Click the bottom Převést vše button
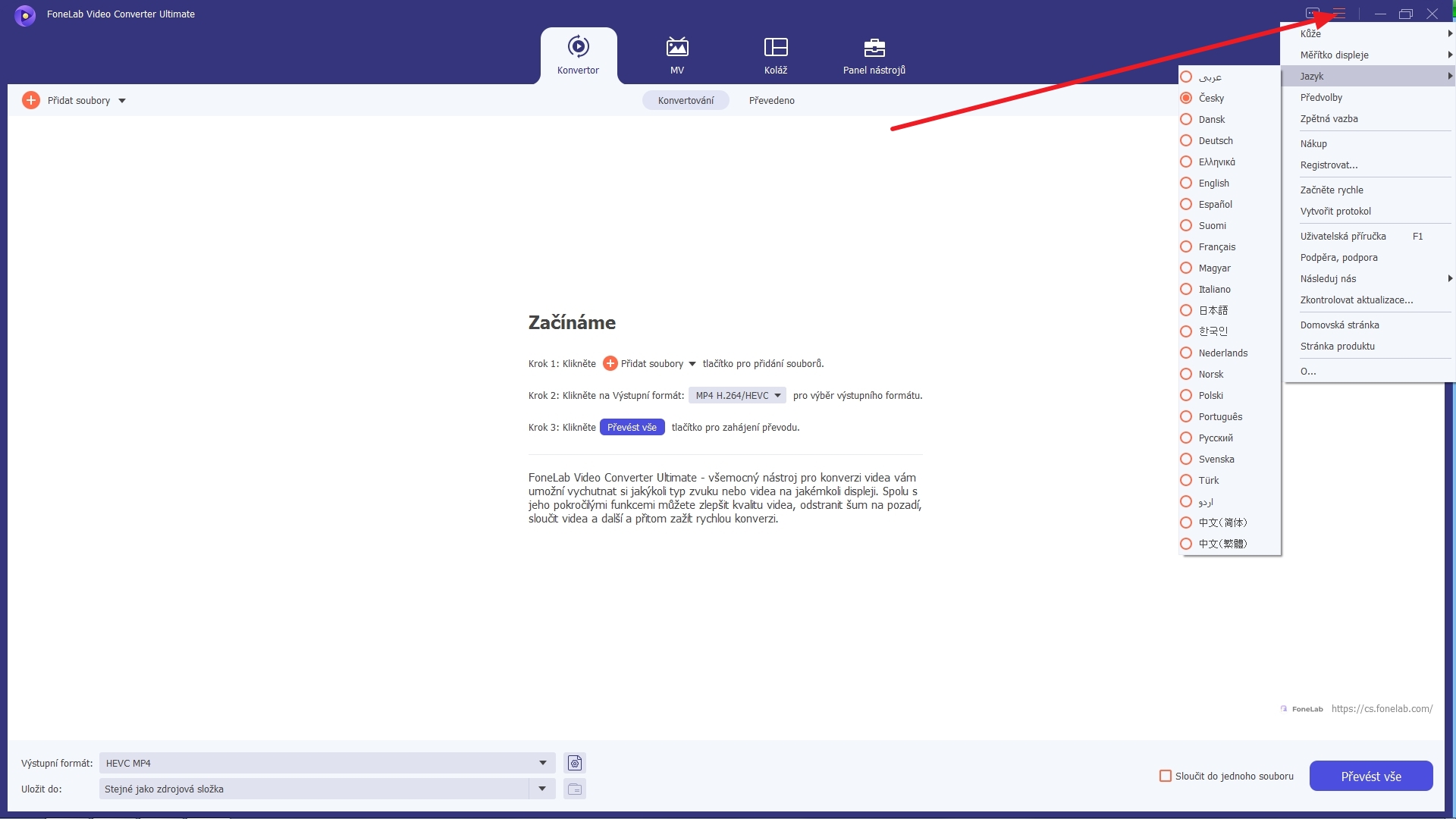Viewport: 1456px width, 819px height. [x=1371, y=776]
